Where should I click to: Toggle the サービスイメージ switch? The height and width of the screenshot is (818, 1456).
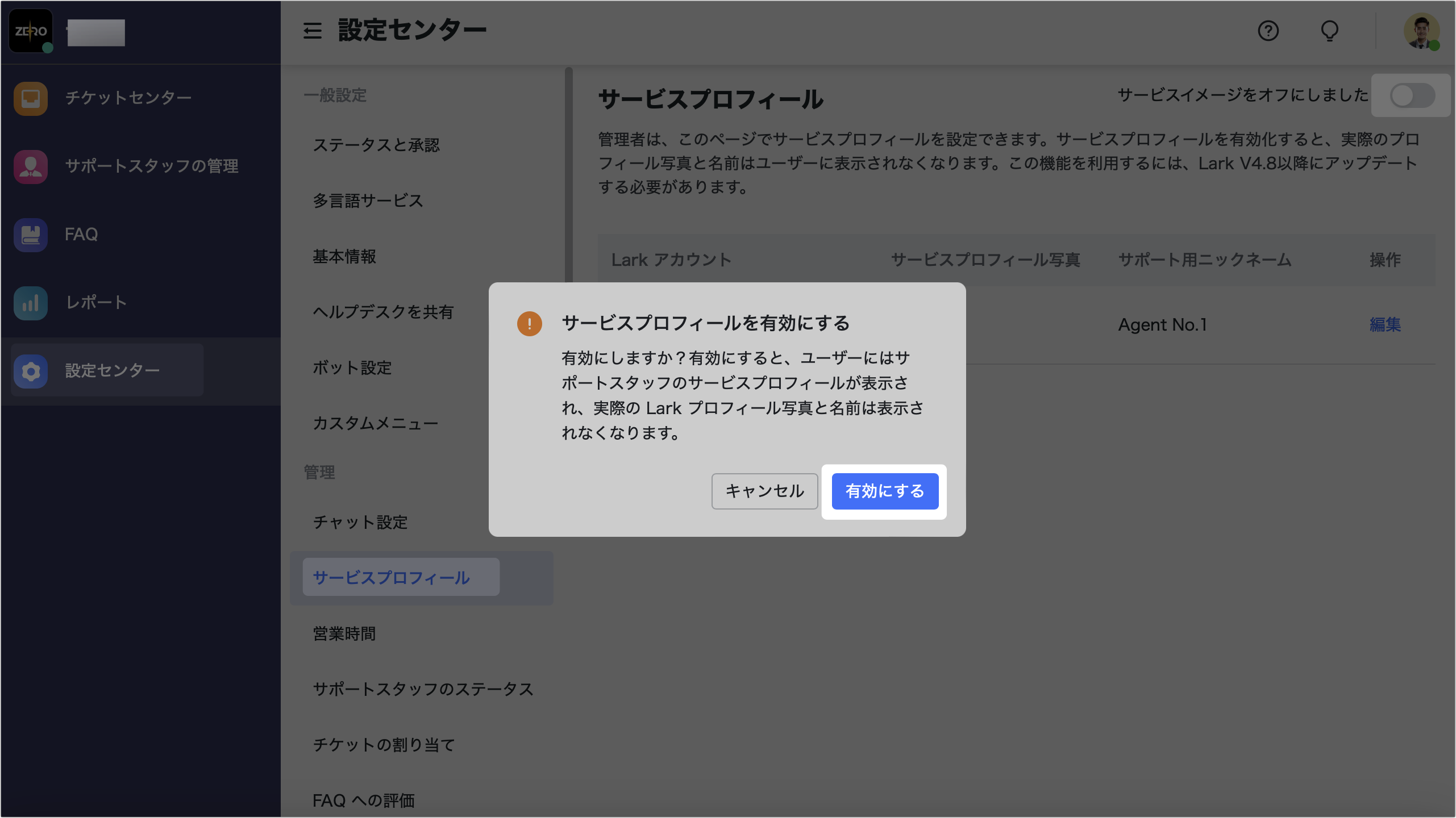click(x=1412, y=96)
